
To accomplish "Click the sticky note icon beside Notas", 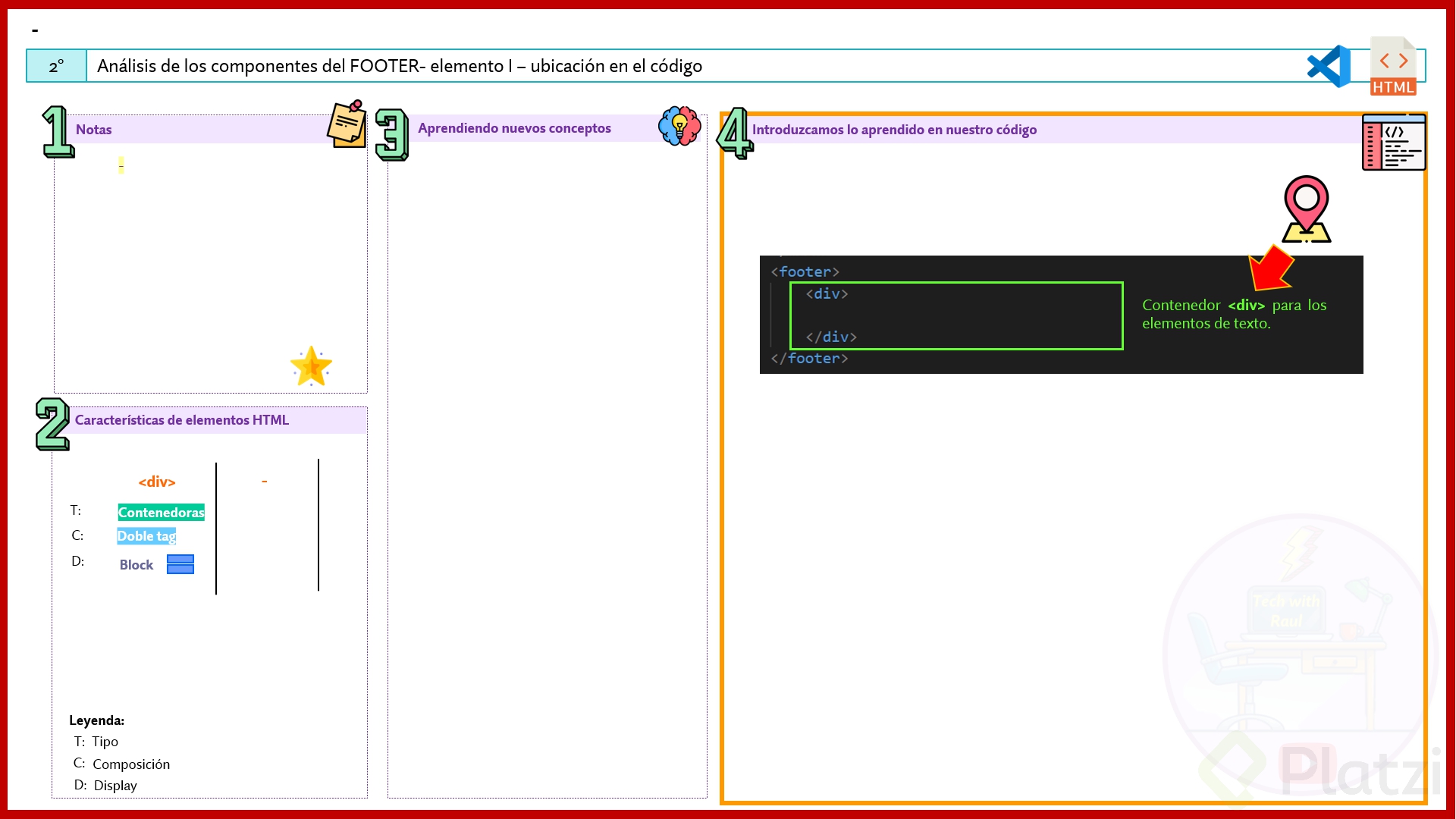I will click(x=347, y=124).
